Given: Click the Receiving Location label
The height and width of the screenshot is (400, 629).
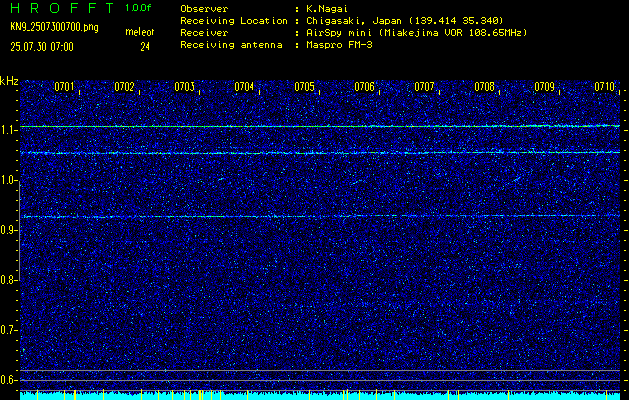Looking at the screenshot, I should pyautogui.click(x=234, y=21).
